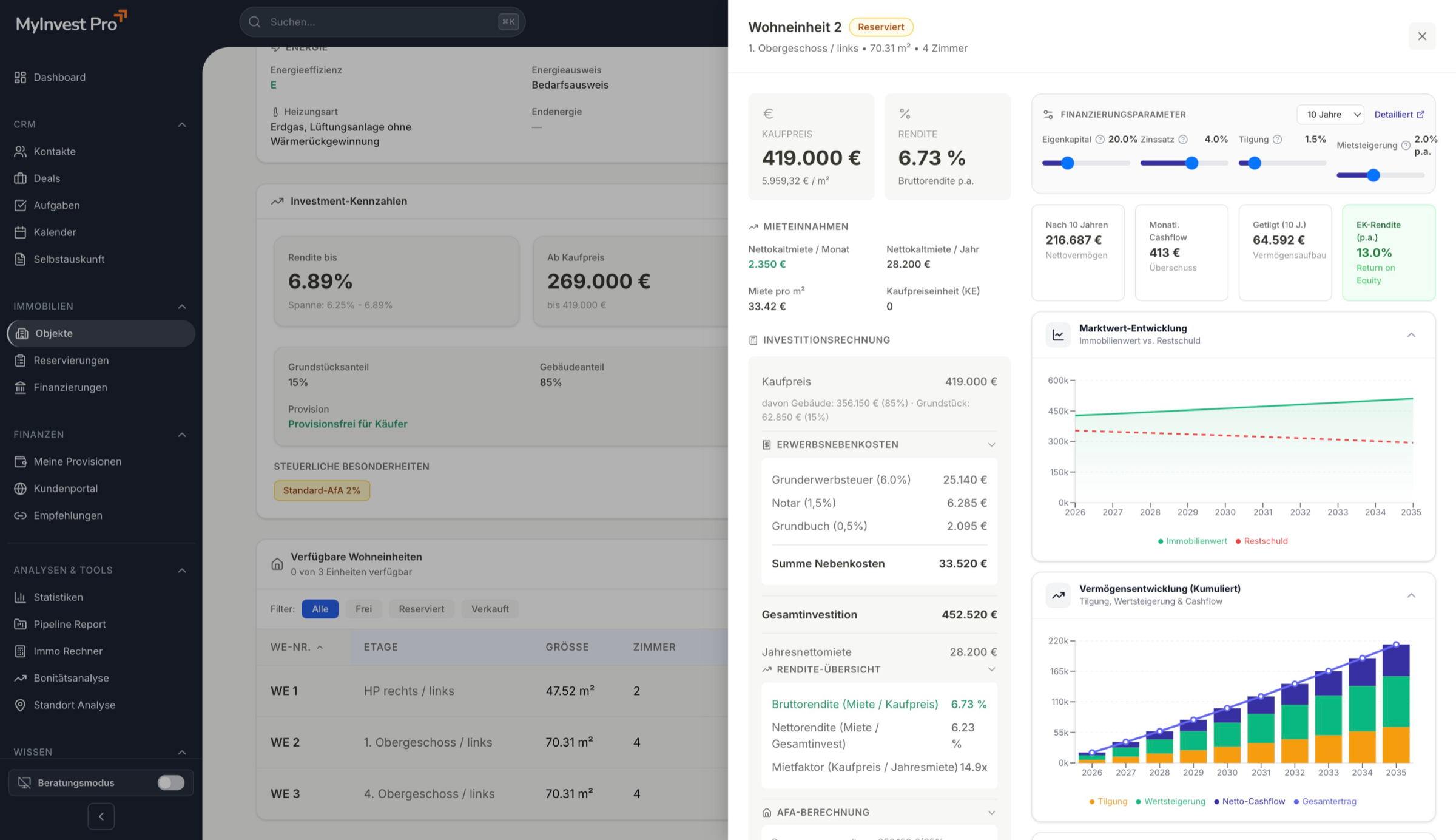
Task: Open the Standort Analyse tool
Action: pos(74,705)
